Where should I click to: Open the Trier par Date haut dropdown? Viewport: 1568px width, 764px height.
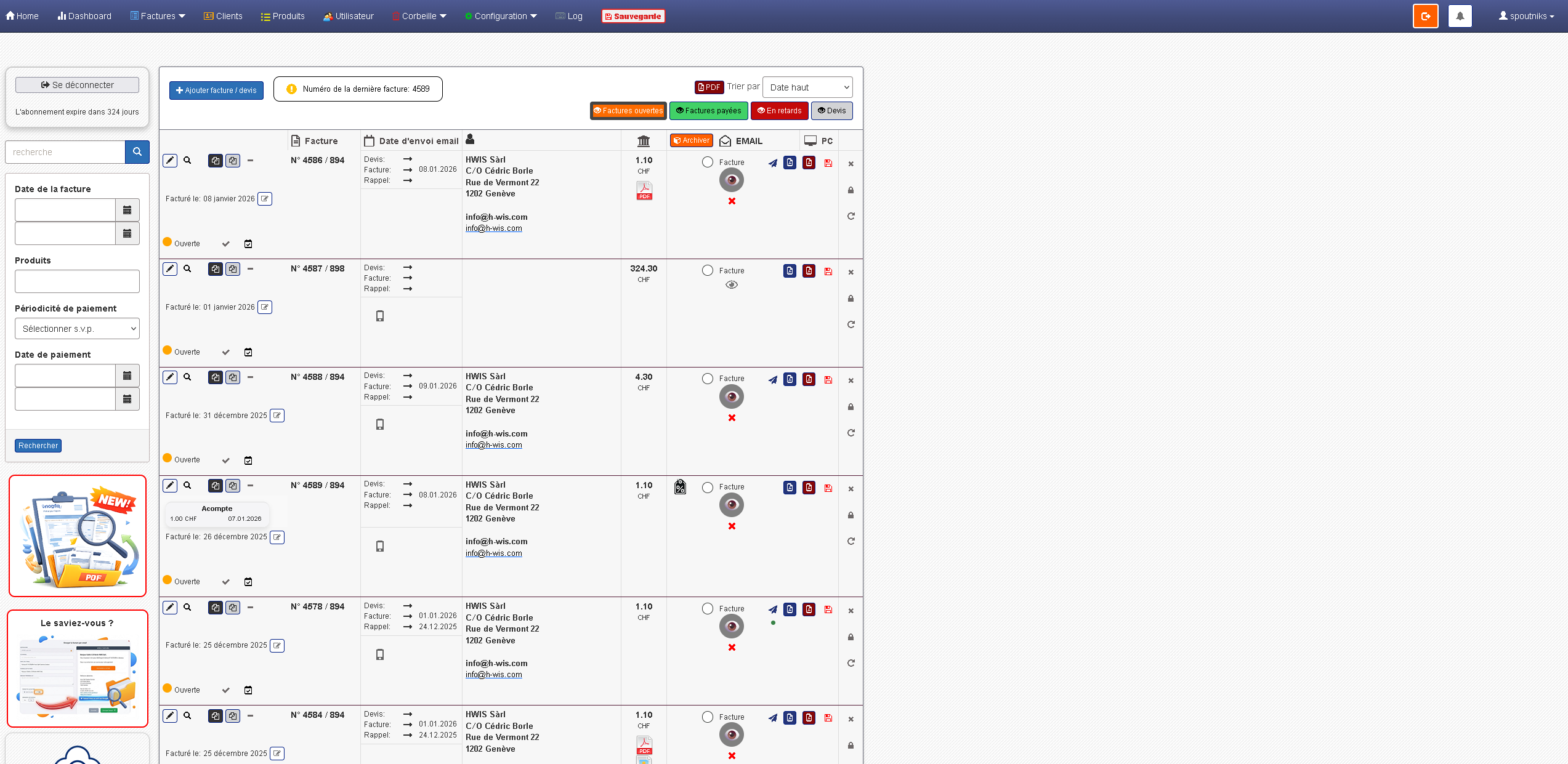807,87
